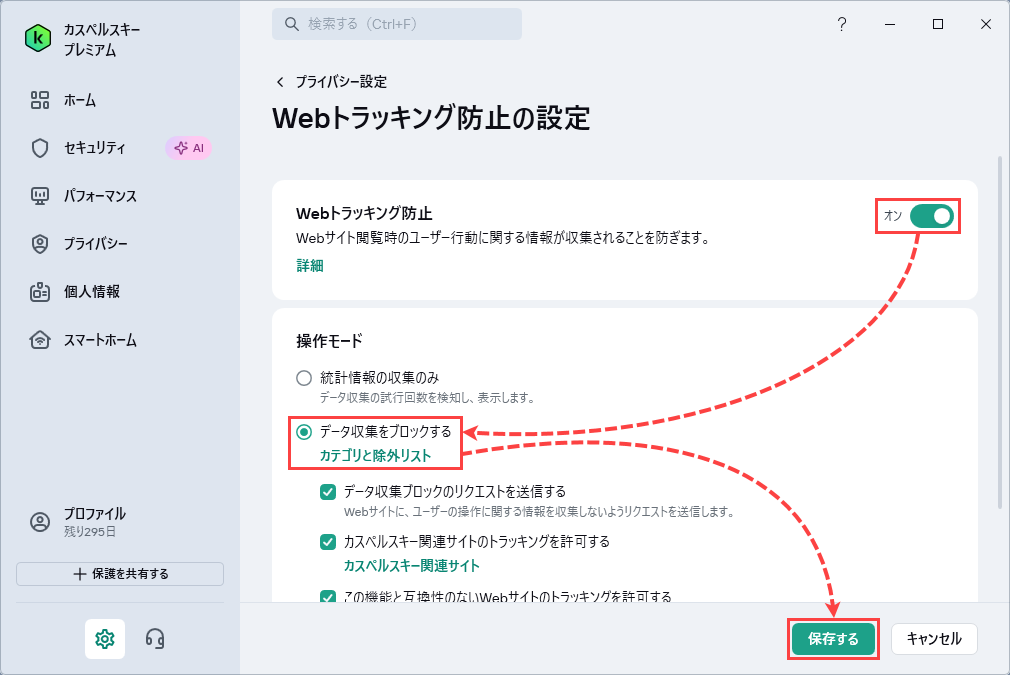This screenshot has width=1010, height=675.
Task: Open the 詳細 link
Action: click(x=310, y=265)
